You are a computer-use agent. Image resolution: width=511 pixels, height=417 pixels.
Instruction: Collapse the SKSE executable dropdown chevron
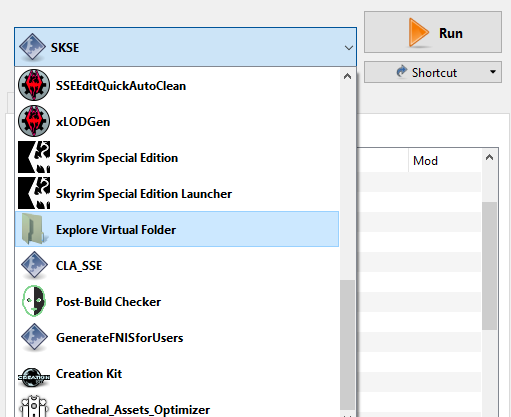click(x=349, y=48)
